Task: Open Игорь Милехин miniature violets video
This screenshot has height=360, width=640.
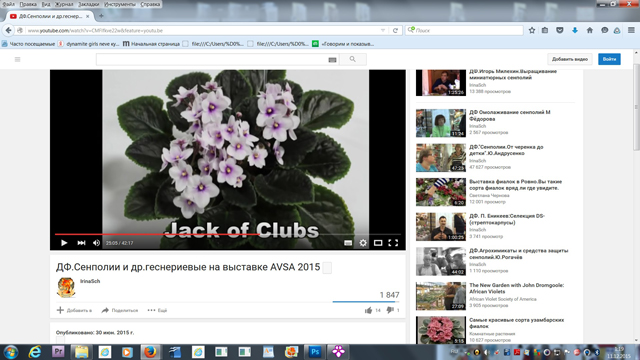Action: pyautogui.click(x=513, y=74)
